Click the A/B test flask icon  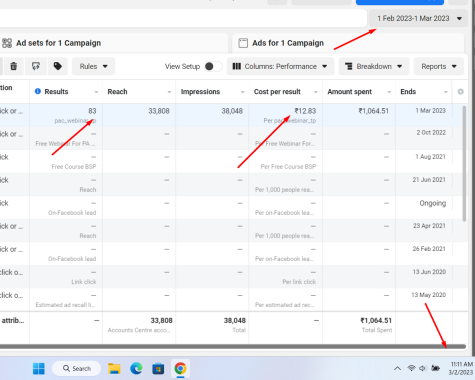coord(36,66)
